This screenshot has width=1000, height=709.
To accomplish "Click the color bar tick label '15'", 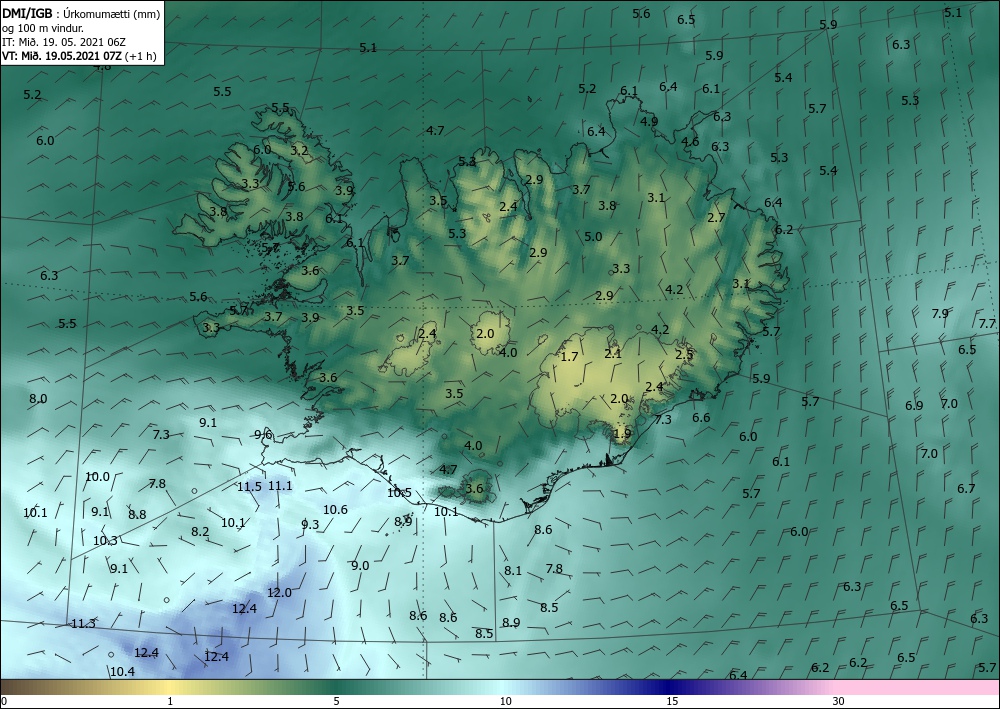I will pyautogui.click(x=672, y=701).
